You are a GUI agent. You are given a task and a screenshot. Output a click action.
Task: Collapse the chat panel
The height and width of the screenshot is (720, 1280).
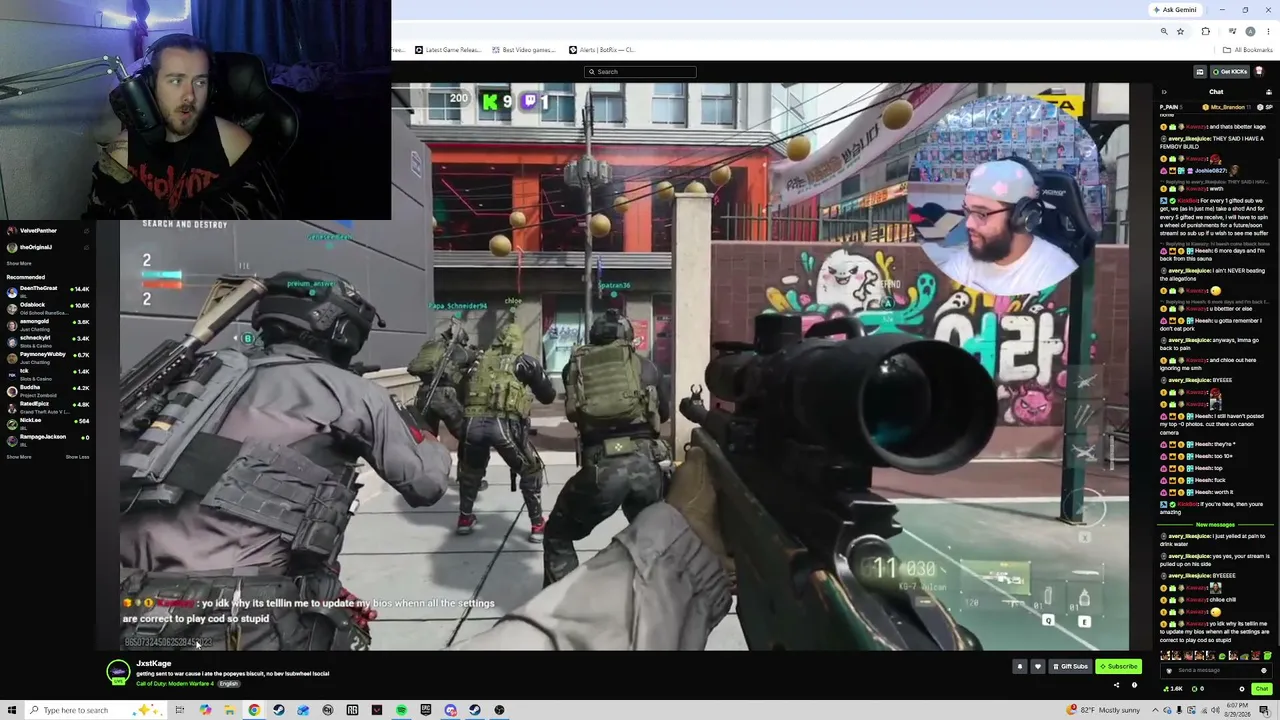click(x=1164, y=92)
